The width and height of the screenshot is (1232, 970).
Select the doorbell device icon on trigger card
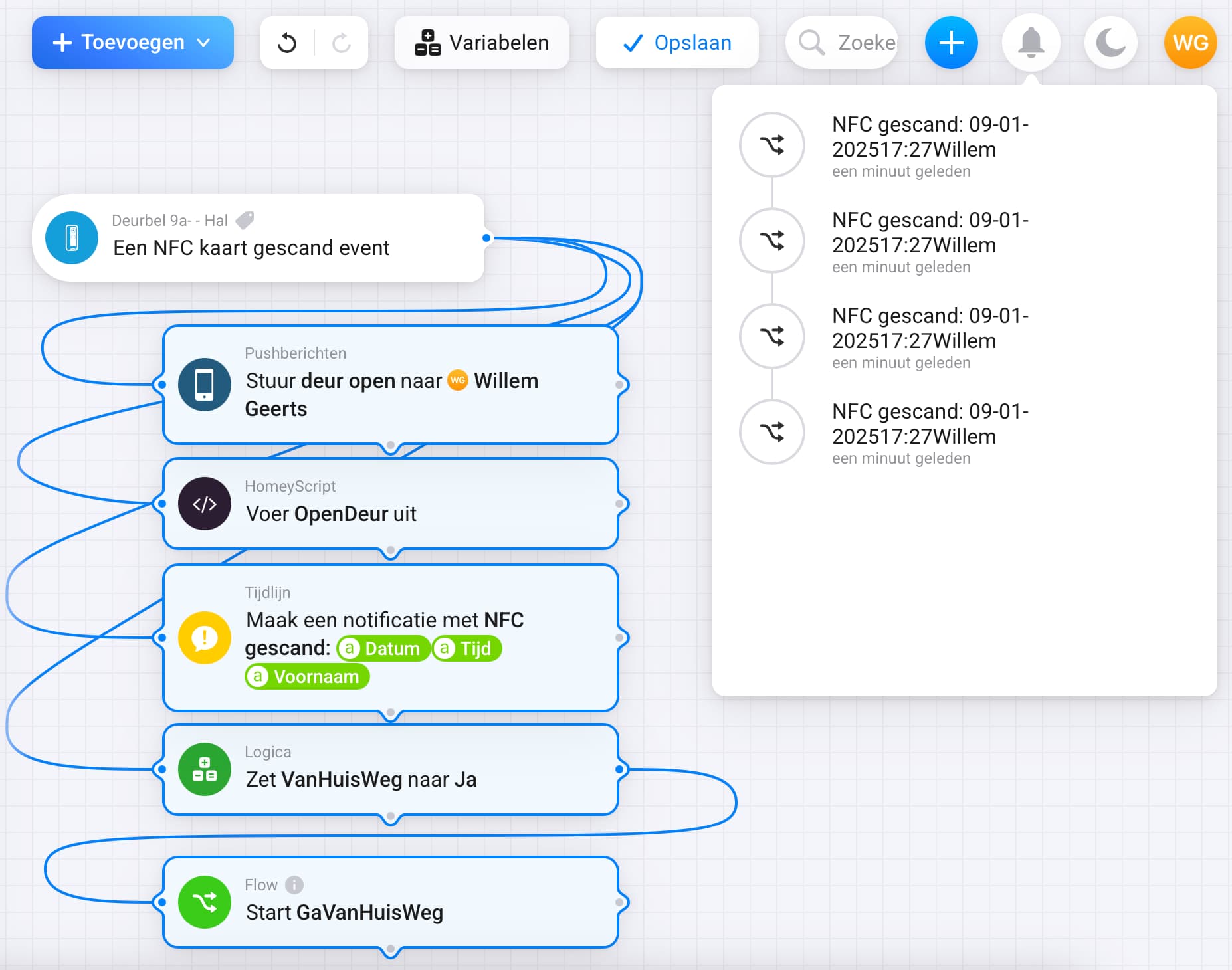point(72,238)
